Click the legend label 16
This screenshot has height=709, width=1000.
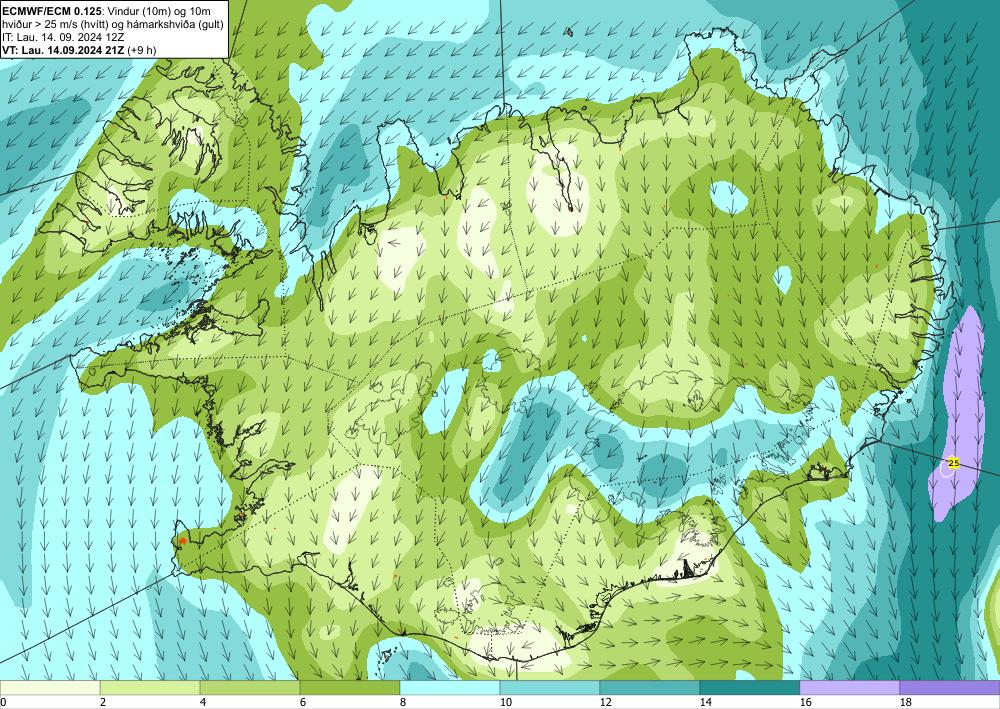point(805,703)
